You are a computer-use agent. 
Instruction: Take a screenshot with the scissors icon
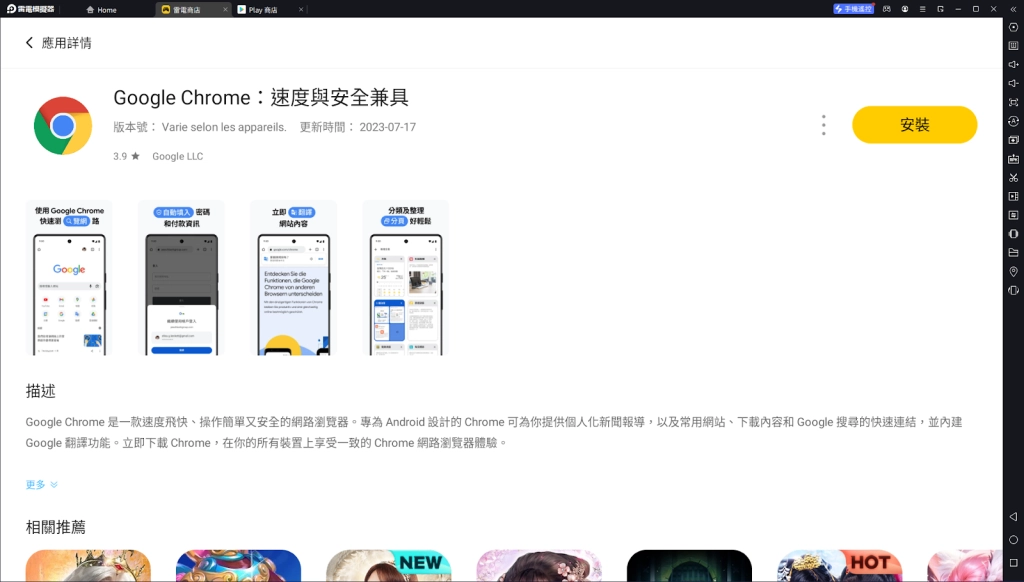[x=1014, y=178]
